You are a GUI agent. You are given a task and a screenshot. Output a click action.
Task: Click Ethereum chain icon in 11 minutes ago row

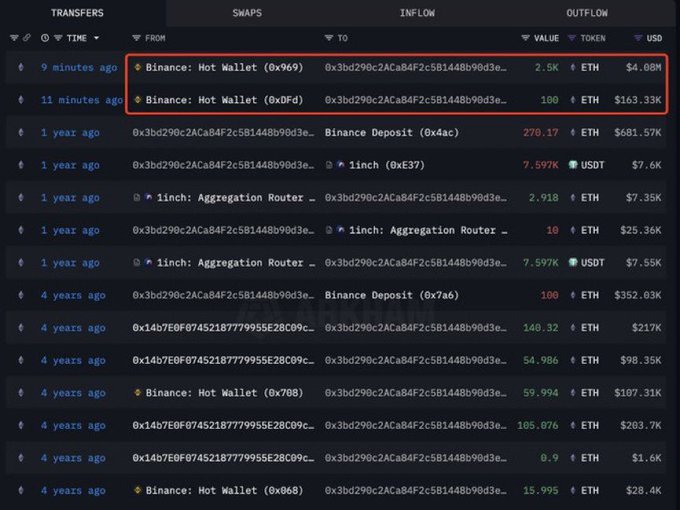[21, 99]
